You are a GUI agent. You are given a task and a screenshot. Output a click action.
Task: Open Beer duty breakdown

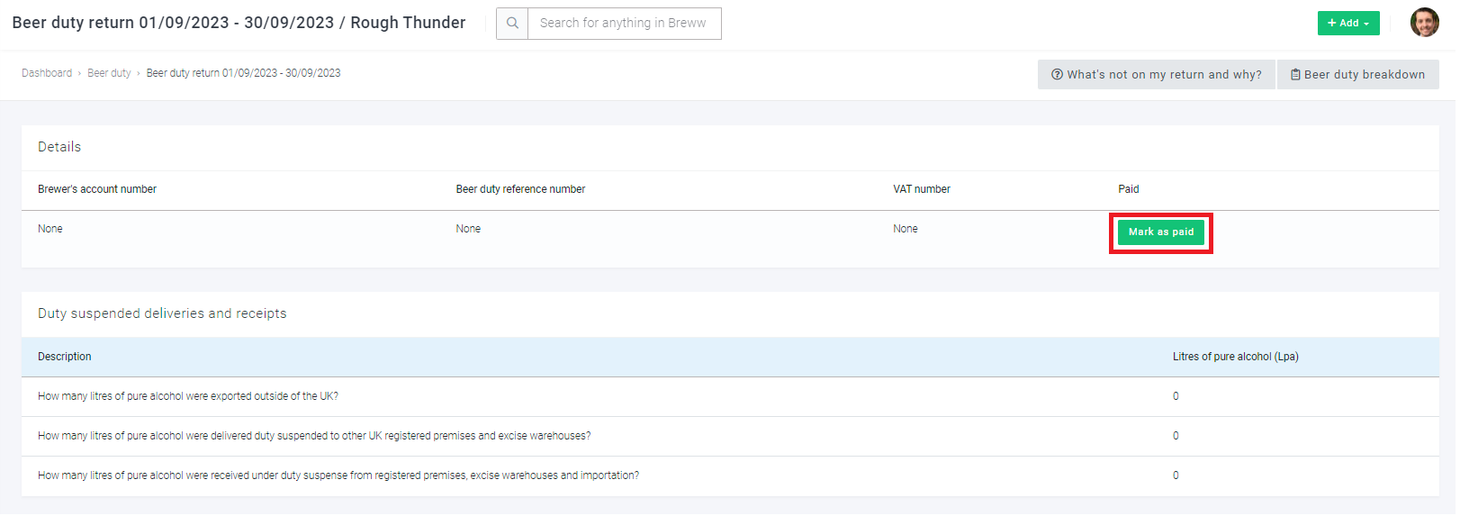[x=1358, y=75]
